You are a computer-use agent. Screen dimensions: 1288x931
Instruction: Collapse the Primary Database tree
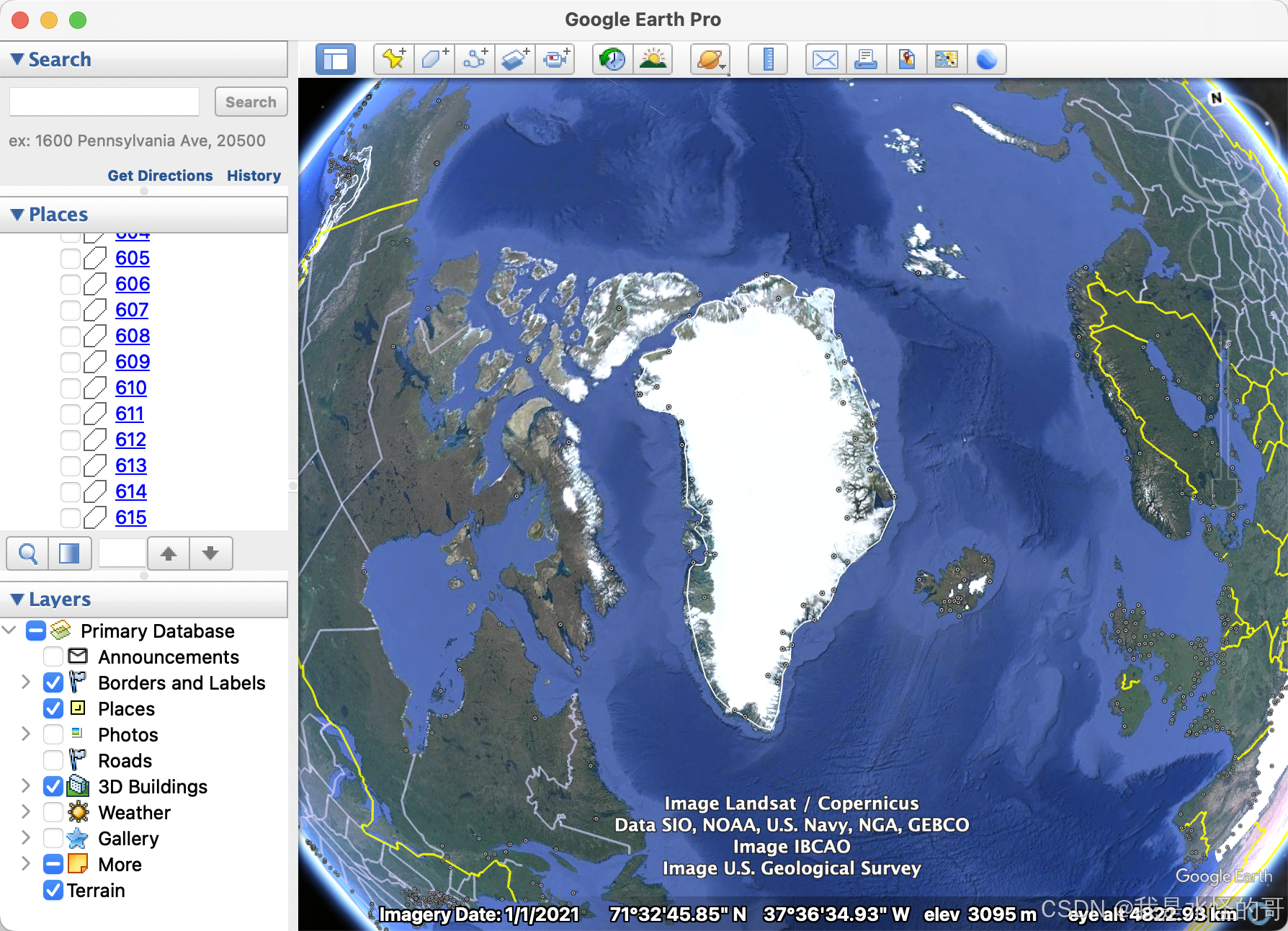click(x=9, y=631)
